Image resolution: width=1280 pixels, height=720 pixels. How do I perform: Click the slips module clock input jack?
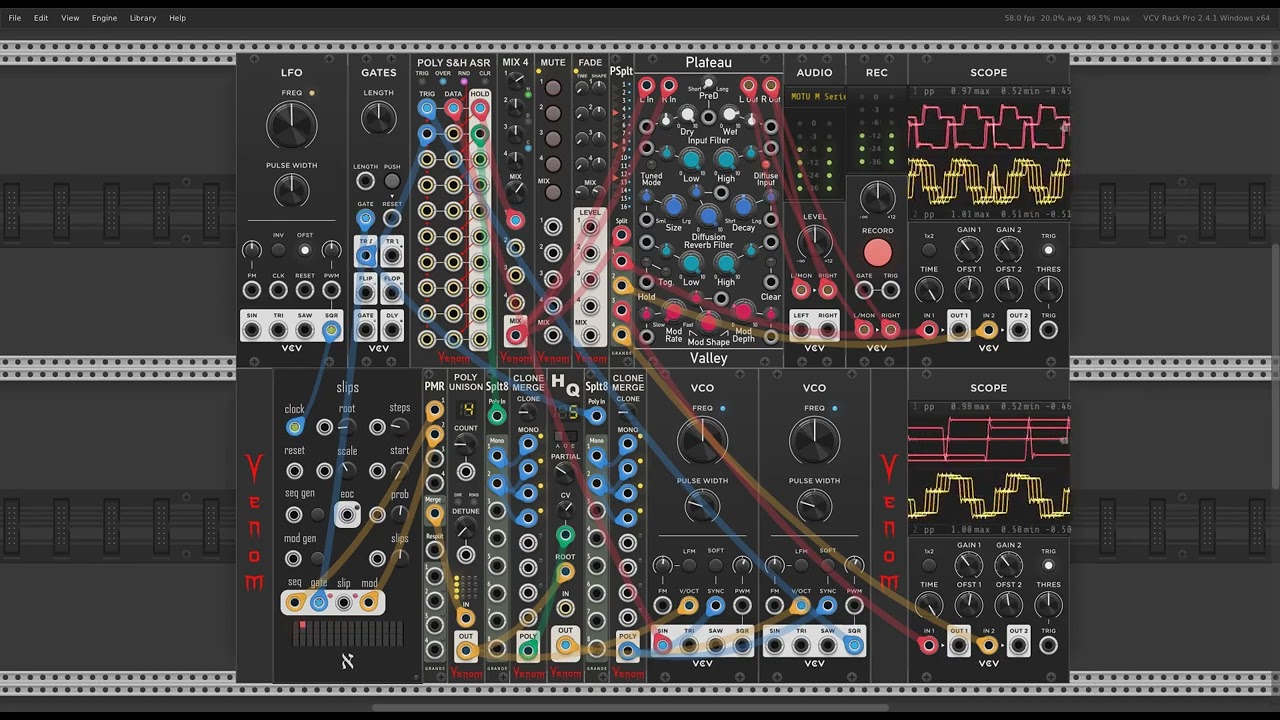[294, 427]
